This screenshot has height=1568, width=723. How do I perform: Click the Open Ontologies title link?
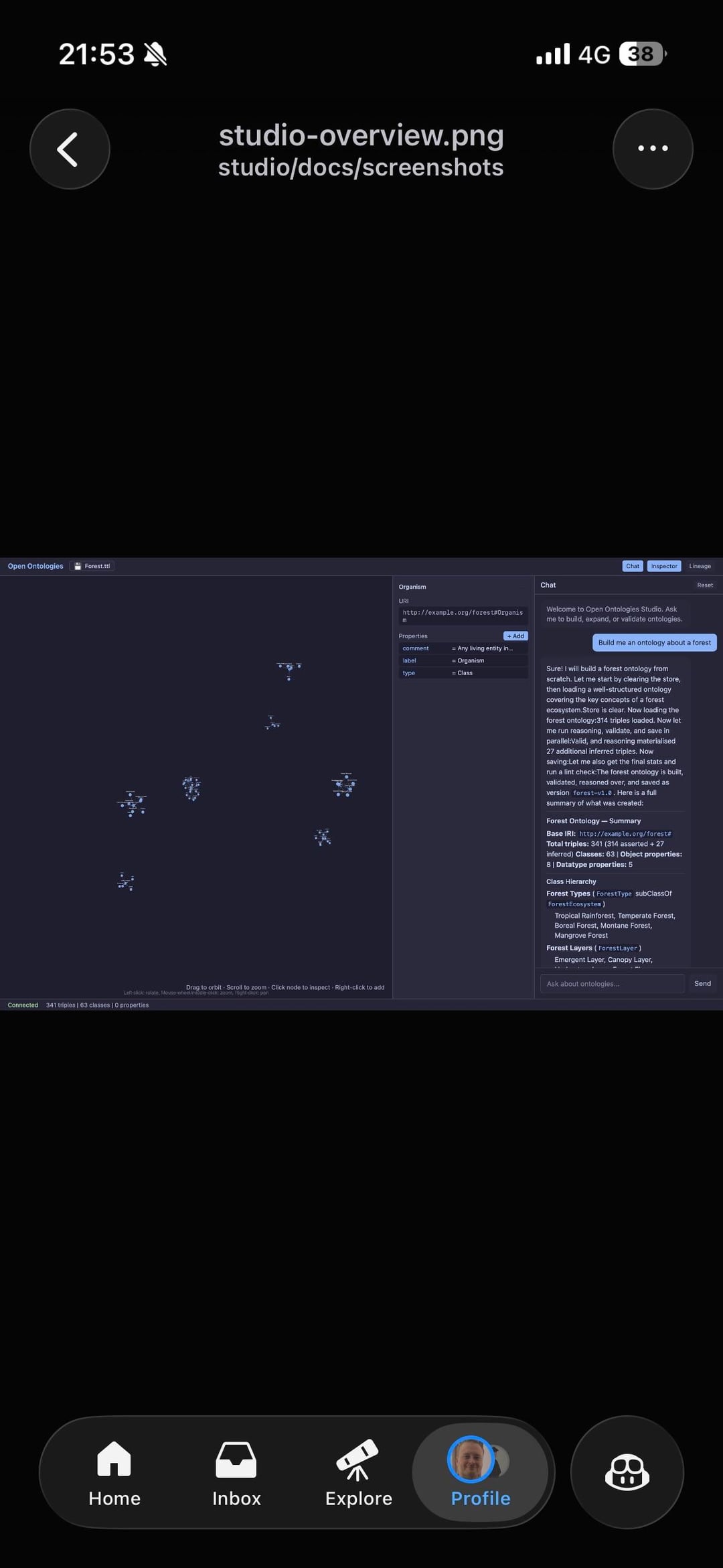coord(35,566)
